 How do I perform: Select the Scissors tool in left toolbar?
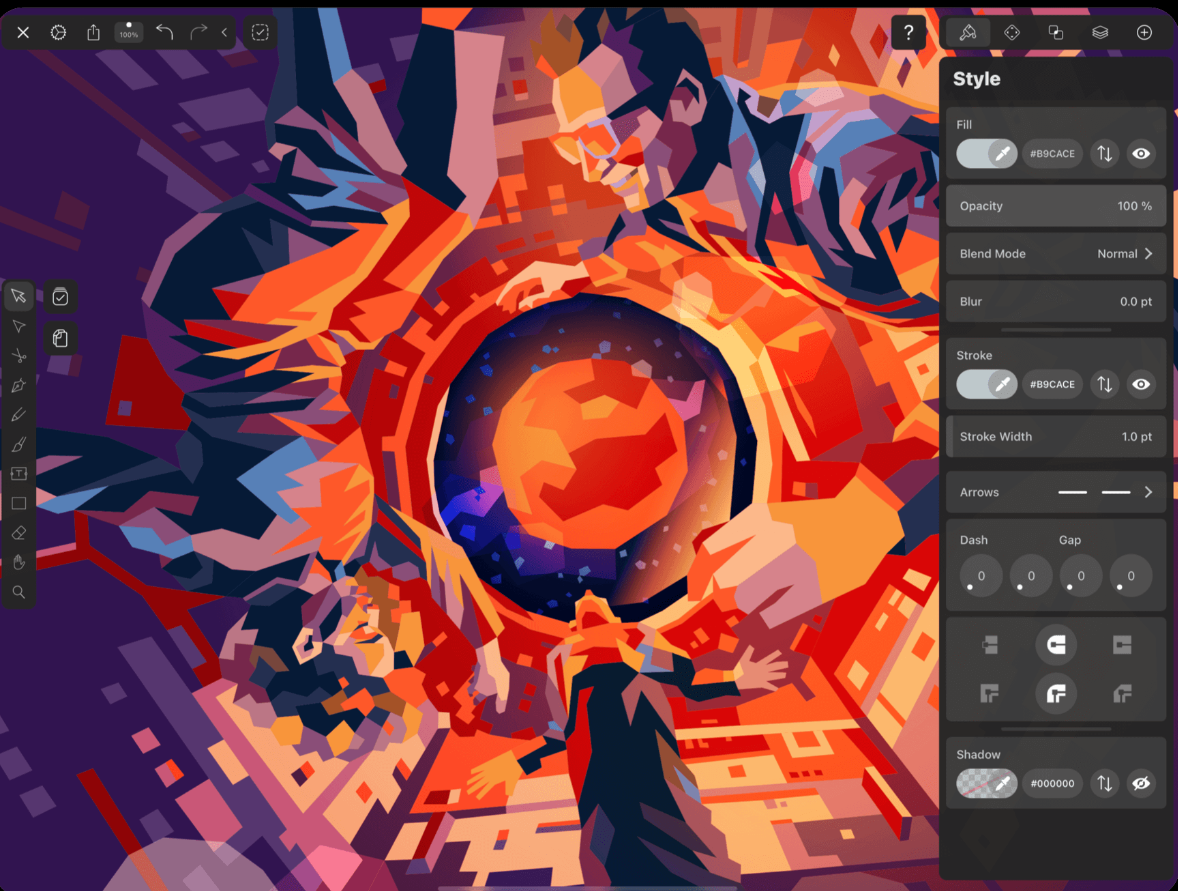(19, 355)
